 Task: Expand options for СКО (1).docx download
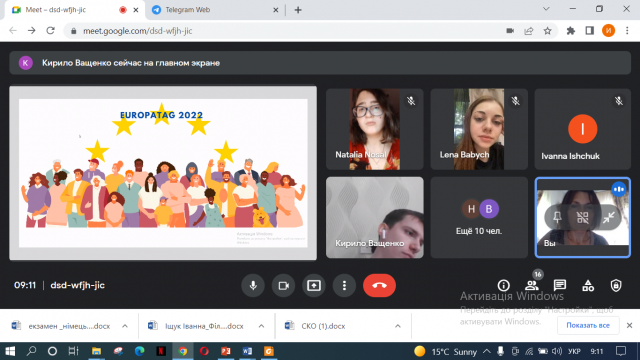pos(398,326)
